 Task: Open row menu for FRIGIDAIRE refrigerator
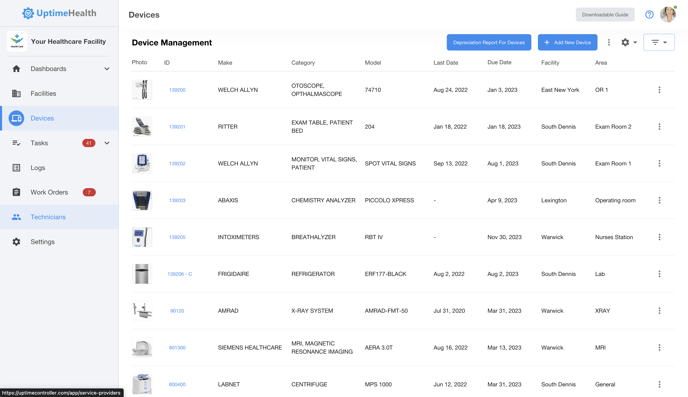click(x=659, y=274)
